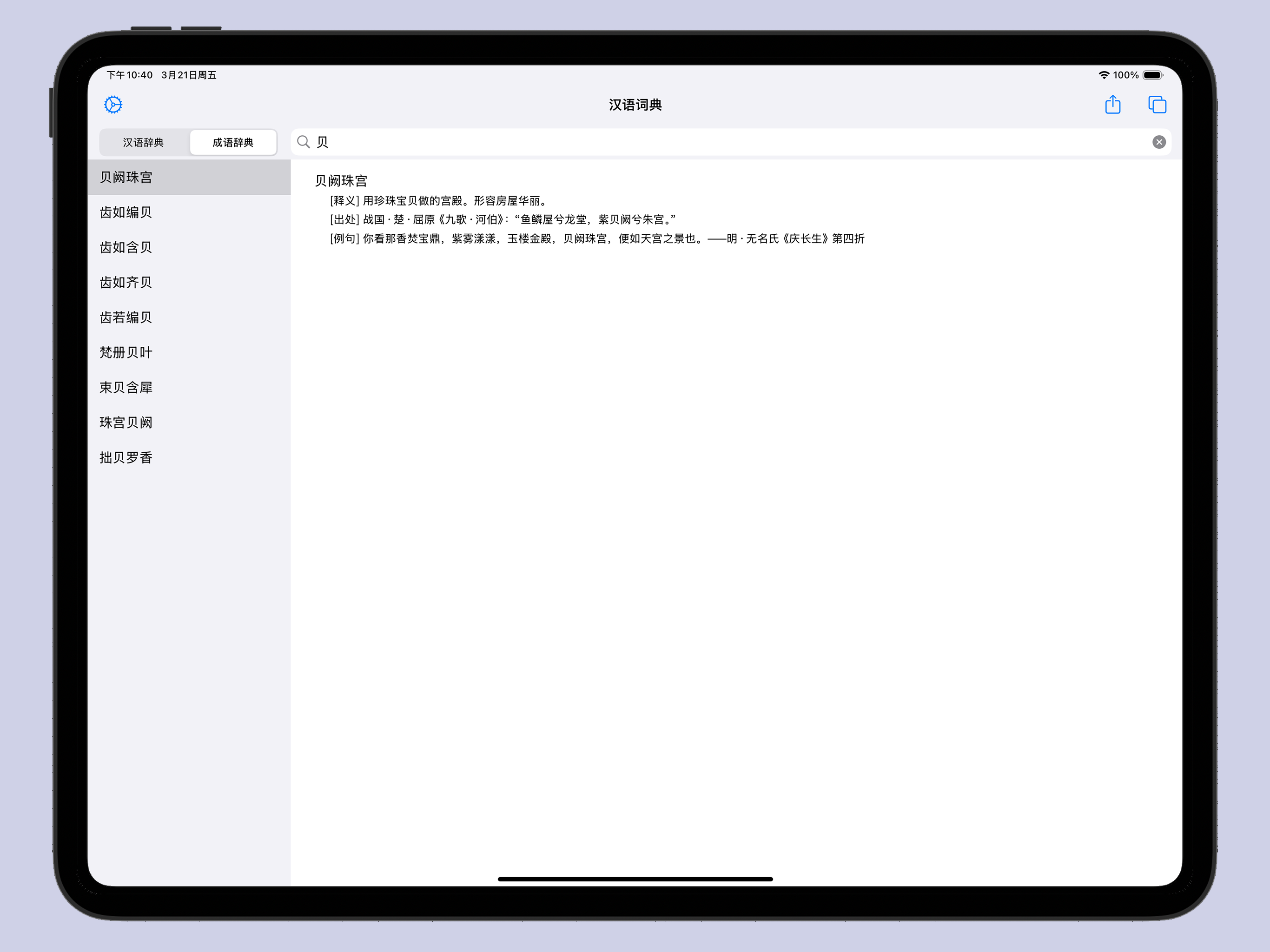
Task: Focus the search field containing 贝
Action: tap(730, 142)
